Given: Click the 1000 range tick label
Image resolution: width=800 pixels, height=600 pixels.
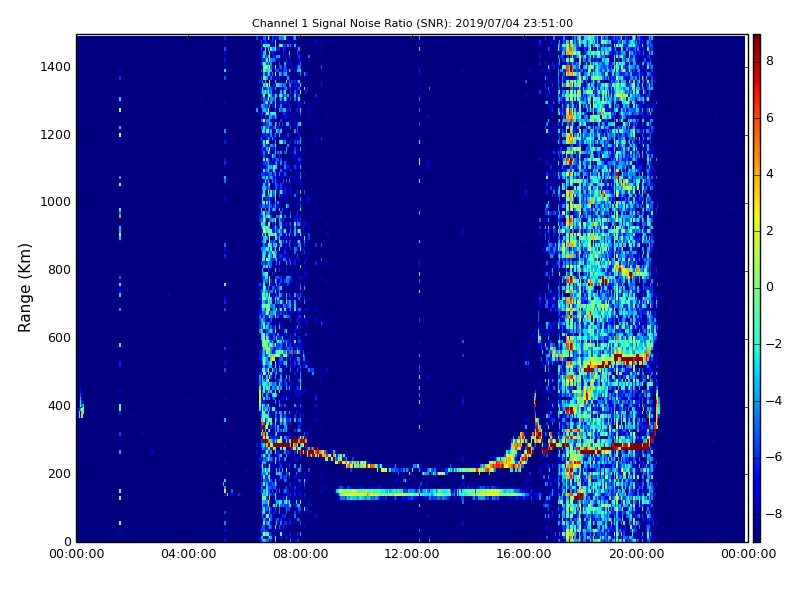Looking at the screenshot, I should [56, 202].
